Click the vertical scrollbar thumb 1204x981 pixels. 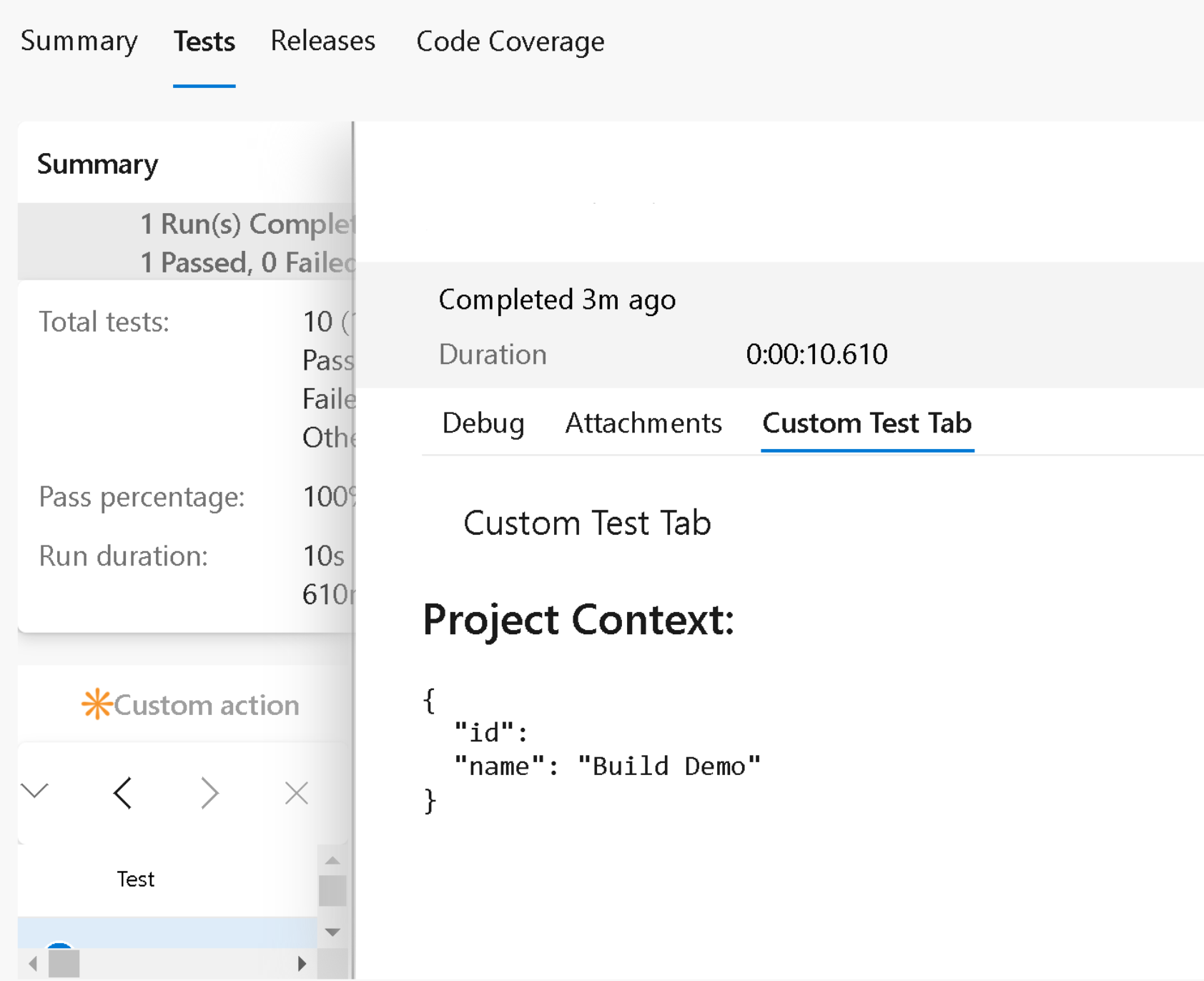(x=331, y=890)
